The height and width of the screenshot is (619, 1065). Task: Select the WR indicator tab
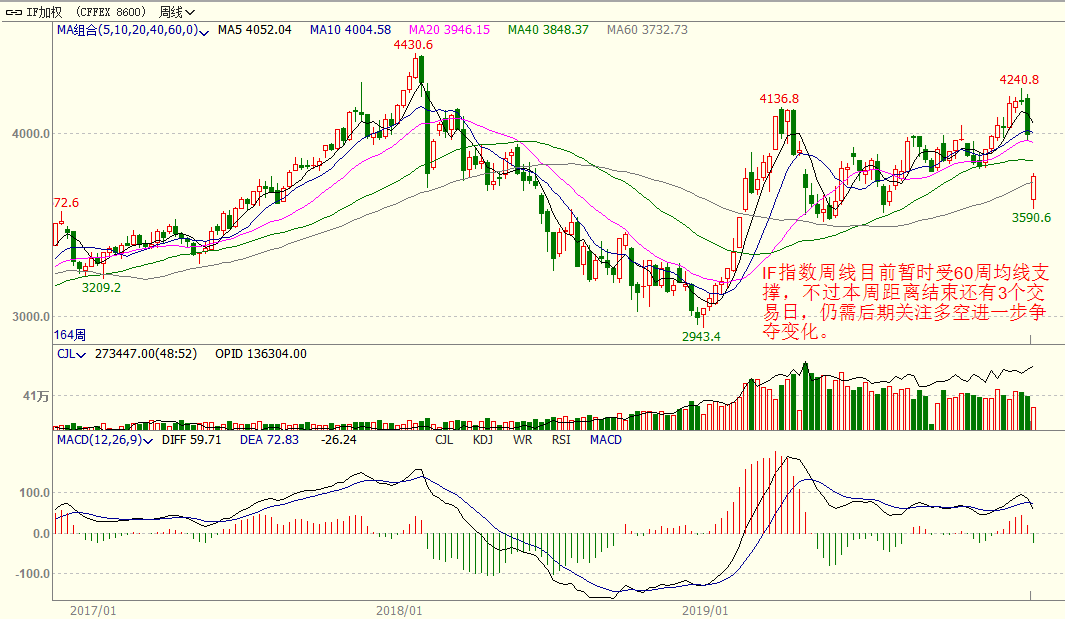522,440
